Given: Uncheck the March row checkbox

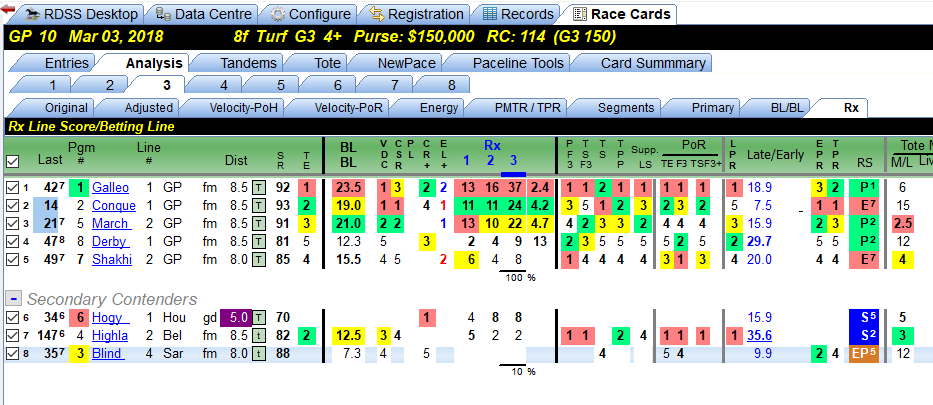Looking at the screenshot, I should point(11,224).
